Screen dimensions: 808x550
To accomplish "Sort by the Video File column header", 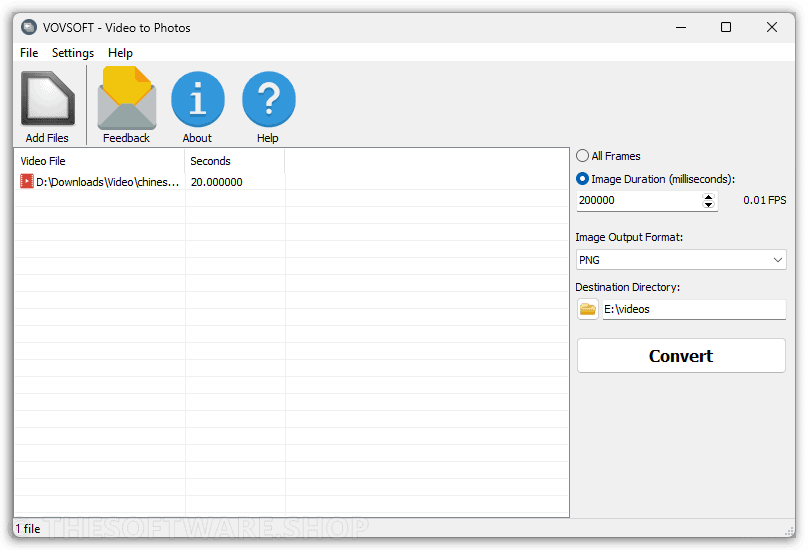I will pyautogui.click(x=99, y=161).
